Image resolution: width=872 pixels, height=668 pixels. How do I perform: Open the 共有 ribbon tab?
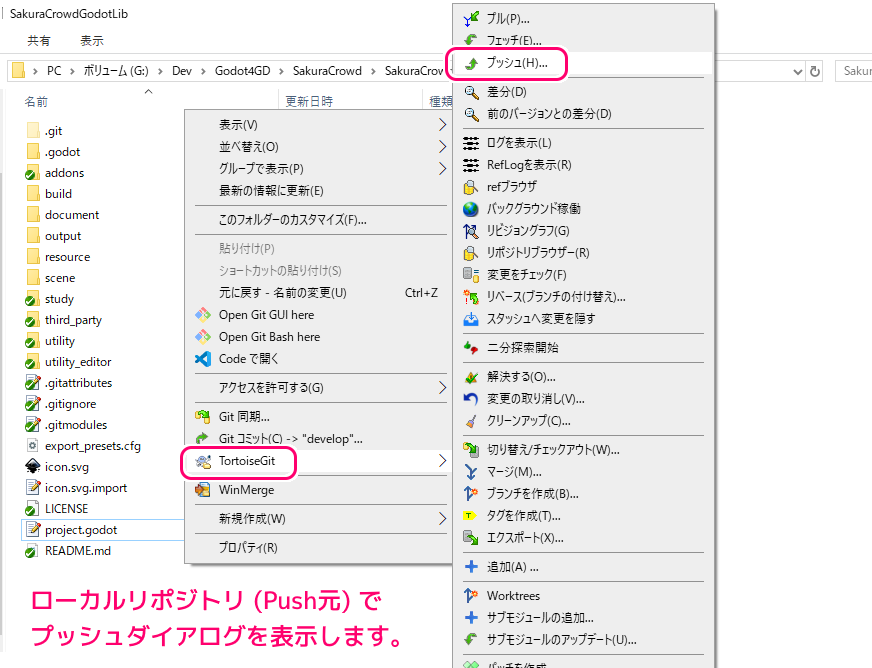(39, 41)
